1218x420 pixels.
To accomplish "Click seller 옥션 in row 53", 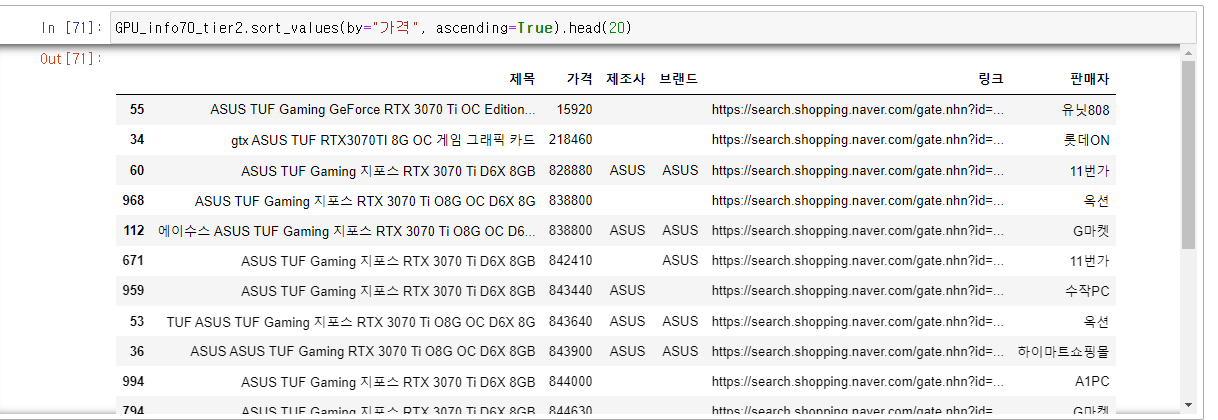I will click(1097, 321).
